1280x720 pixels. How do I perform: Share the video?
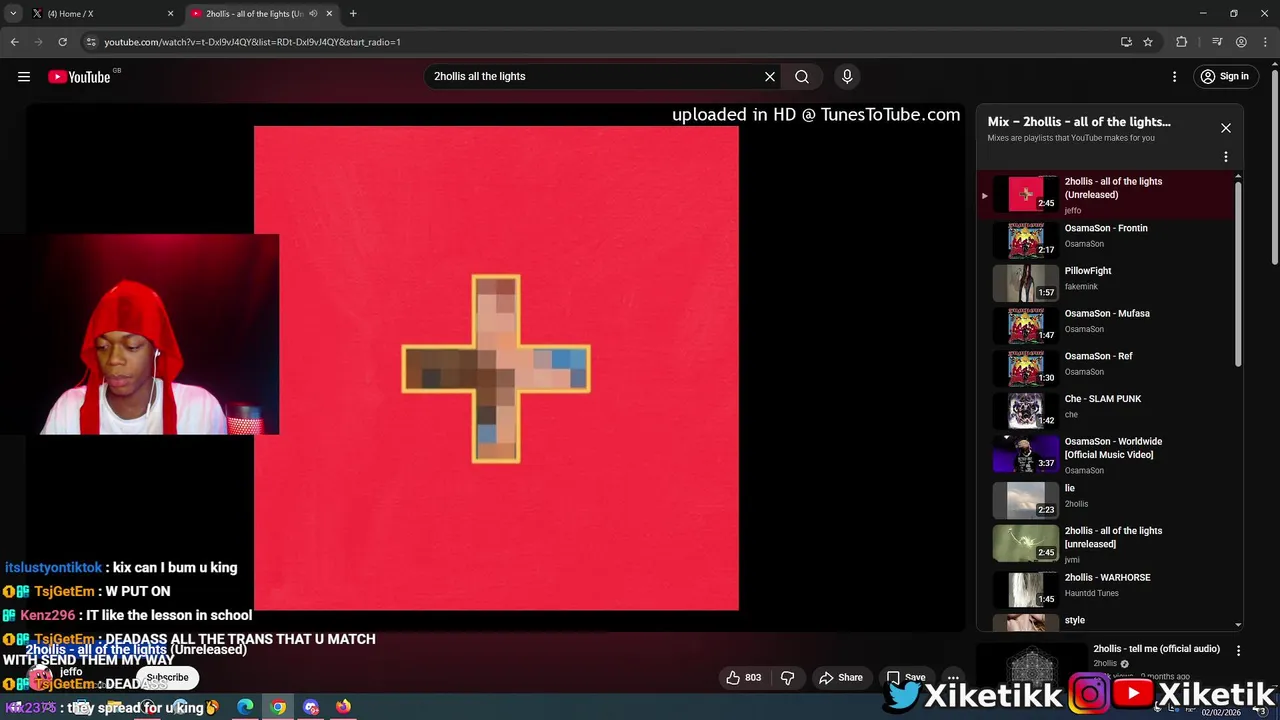click(841, 677)
